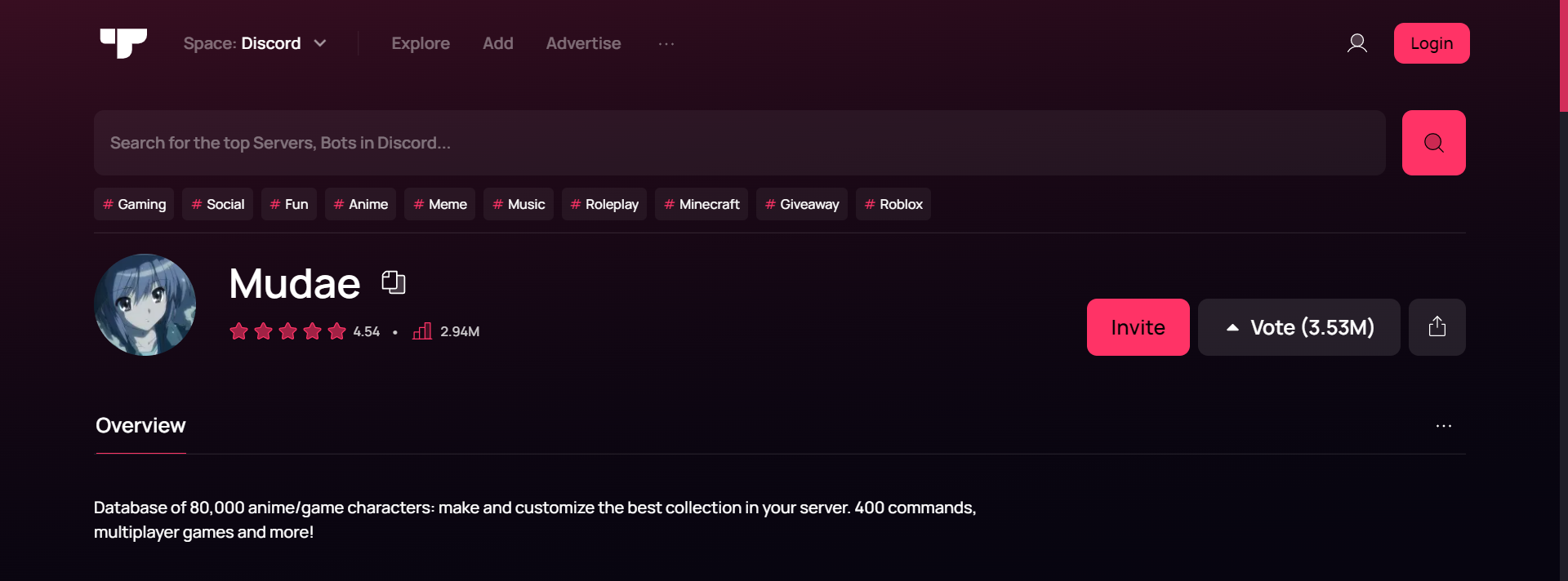Click the bar chart server count icon
This screenshot has width=1568, height=581.
422,331
